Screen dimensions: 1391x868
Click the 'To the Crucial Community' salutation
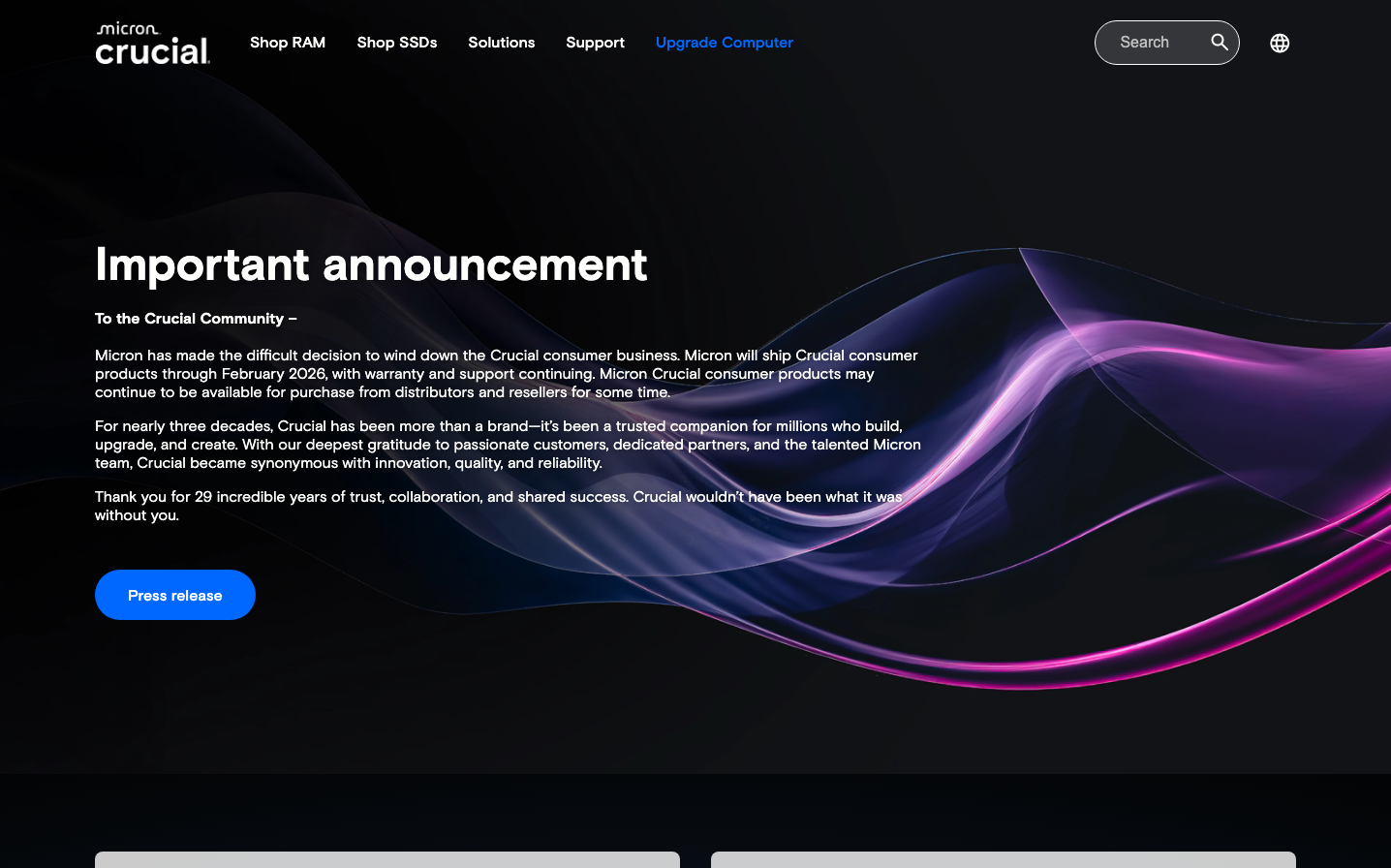(x=196, y=319)
